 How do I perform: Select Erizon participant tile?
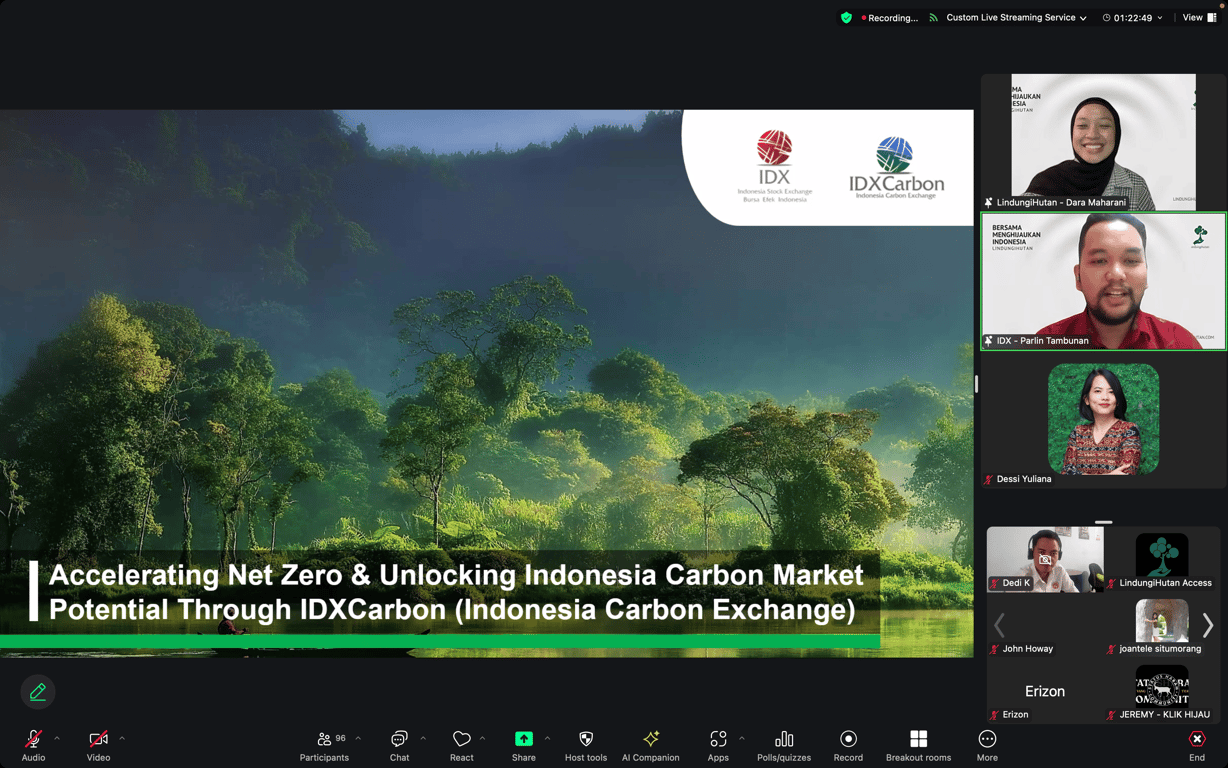(x=1045, y=692)
